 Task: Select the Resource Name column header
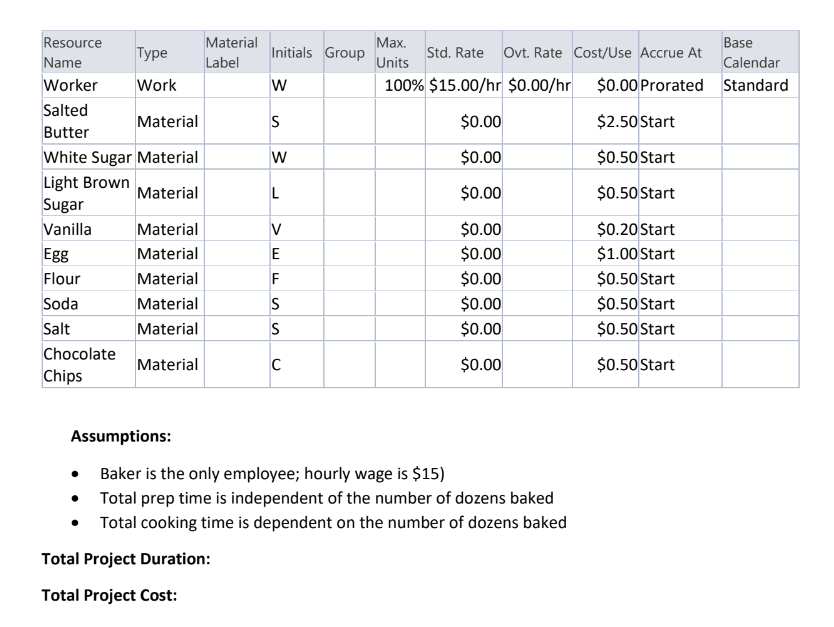coord(75,50)
